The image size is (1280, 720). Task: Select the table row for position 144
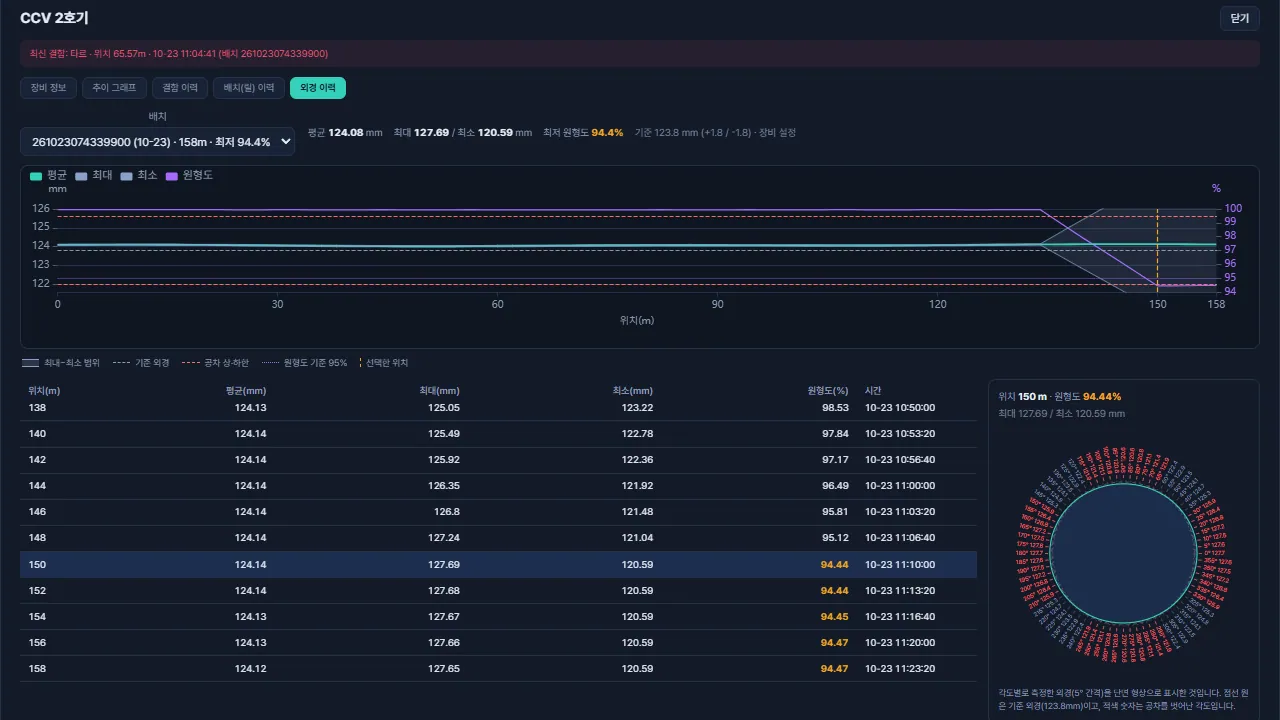[x=498, y=486]
